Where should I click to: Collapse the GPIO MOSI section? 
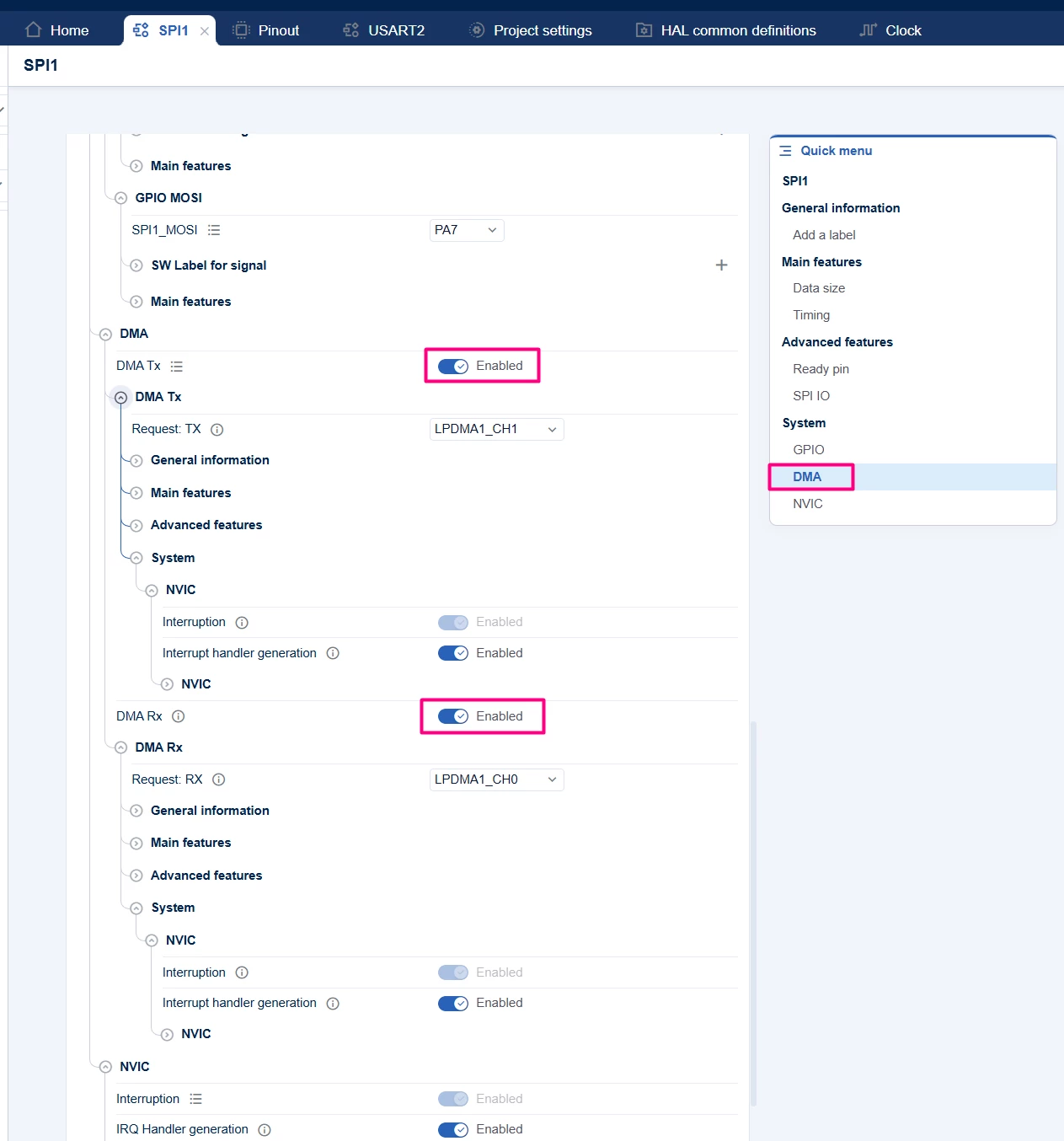tap(120, 198)
